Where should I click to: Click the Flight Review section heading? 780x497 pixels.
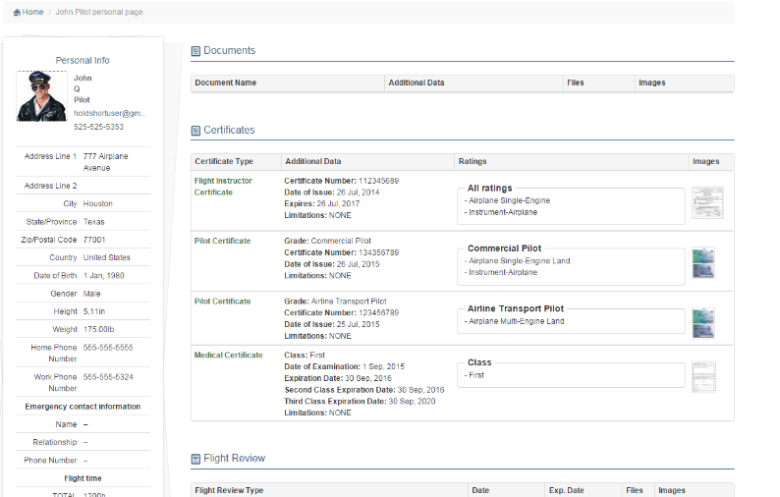tap(234, 458)
